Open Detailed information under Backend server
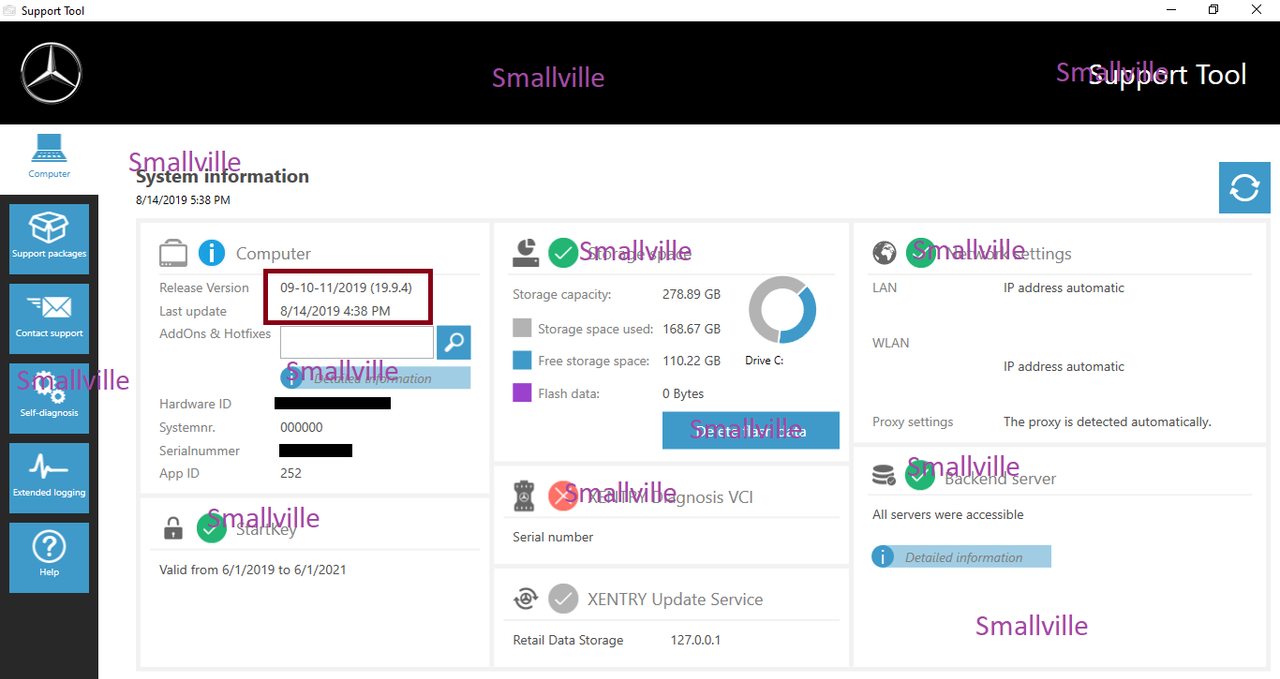 (x=961, y=557)
